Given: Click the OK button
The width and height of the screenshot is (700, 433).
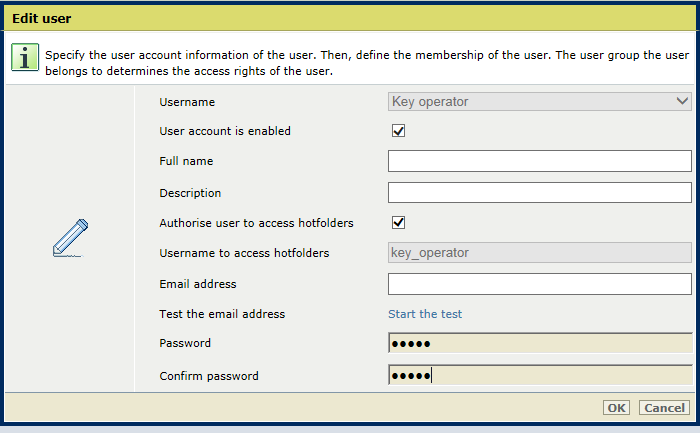Looking at the screenshot, I should click(616, 408).
